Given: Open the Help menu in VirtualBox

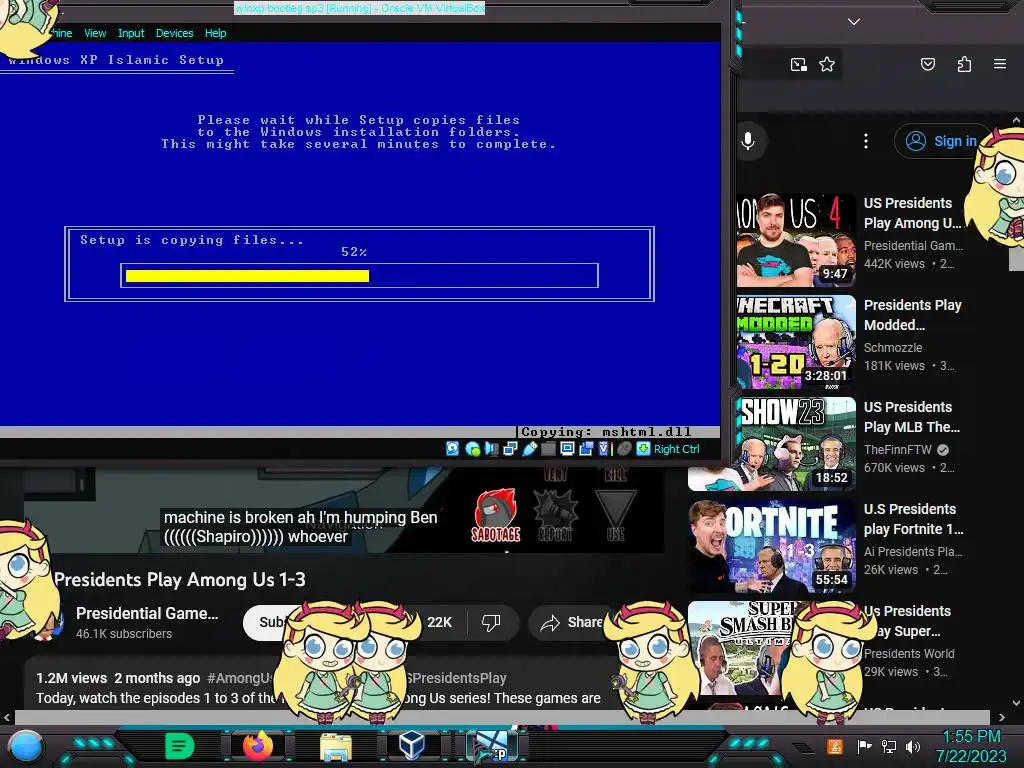Looking at the screenshot, I should point(216,33).
